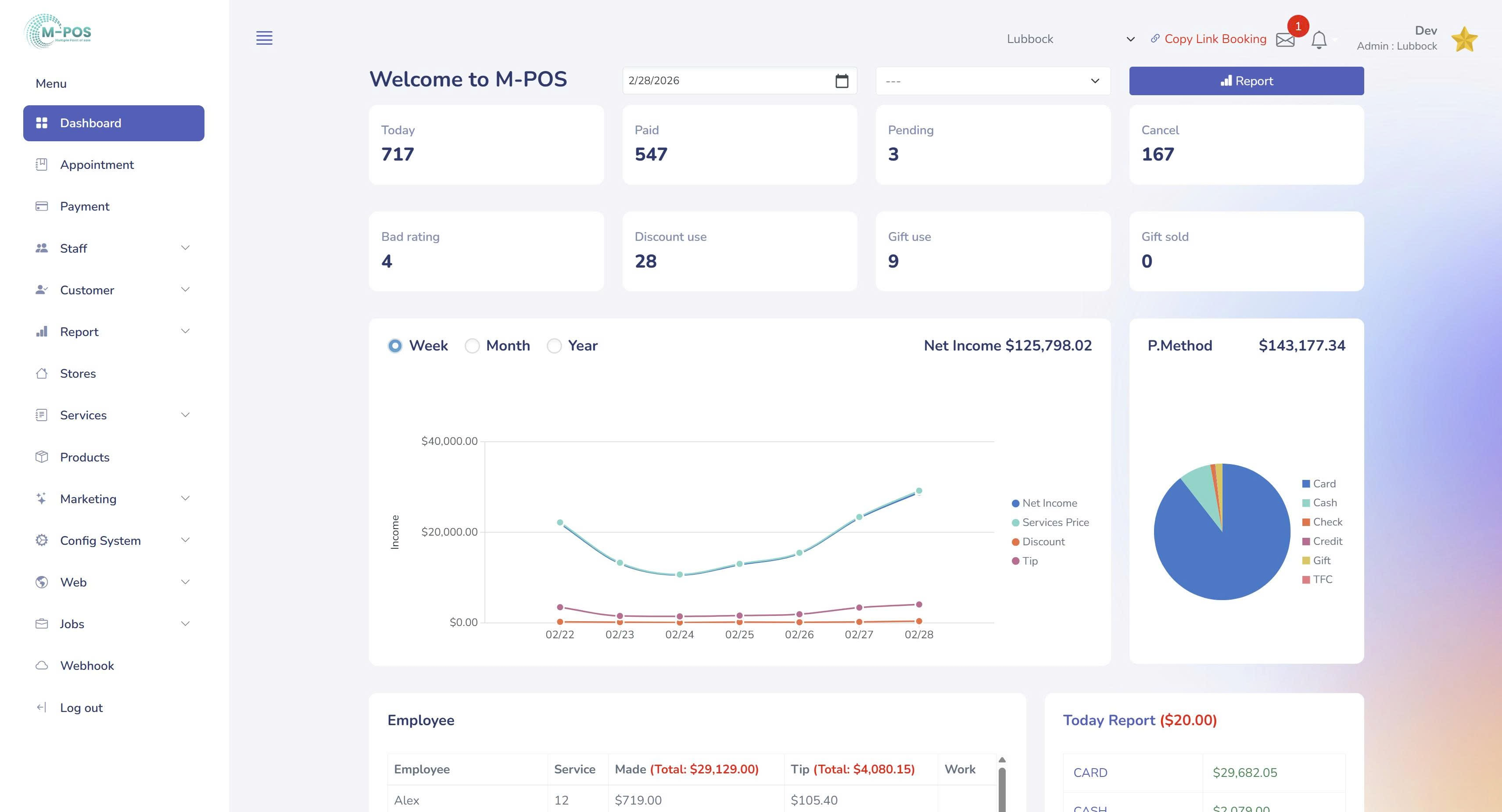Open the Lubbock store dropdown
Viewport: 1502px width, 812px height.
1070,39
